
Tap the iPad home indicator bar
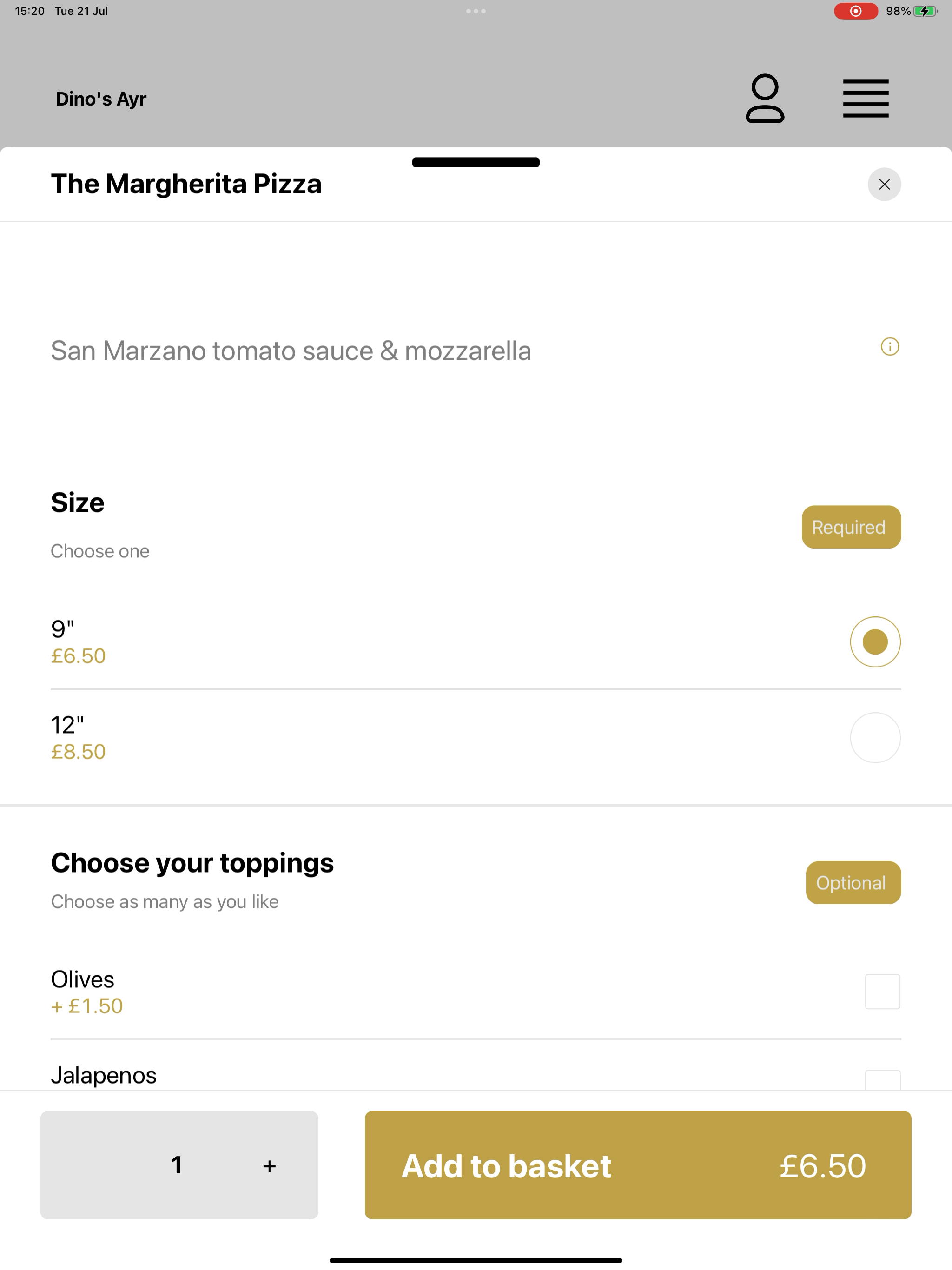[476, 1260]
